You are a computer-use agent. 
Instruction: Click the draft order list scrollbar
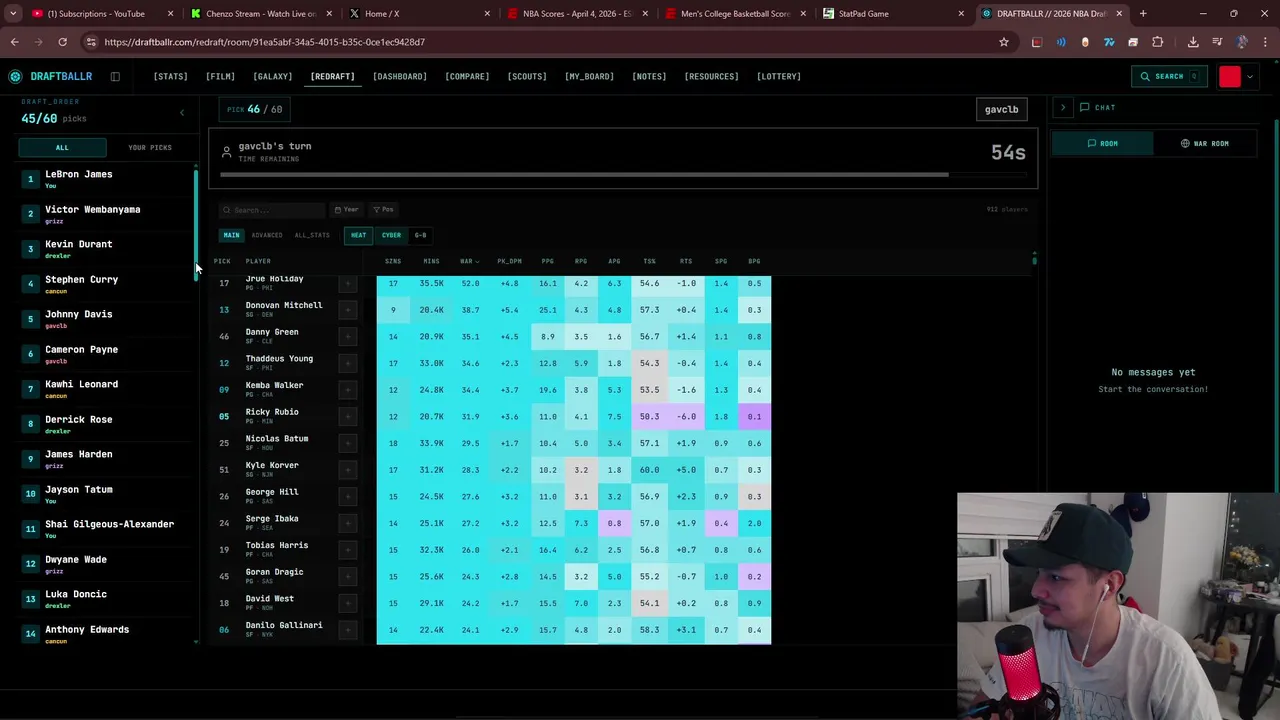(x=196, y=225)
